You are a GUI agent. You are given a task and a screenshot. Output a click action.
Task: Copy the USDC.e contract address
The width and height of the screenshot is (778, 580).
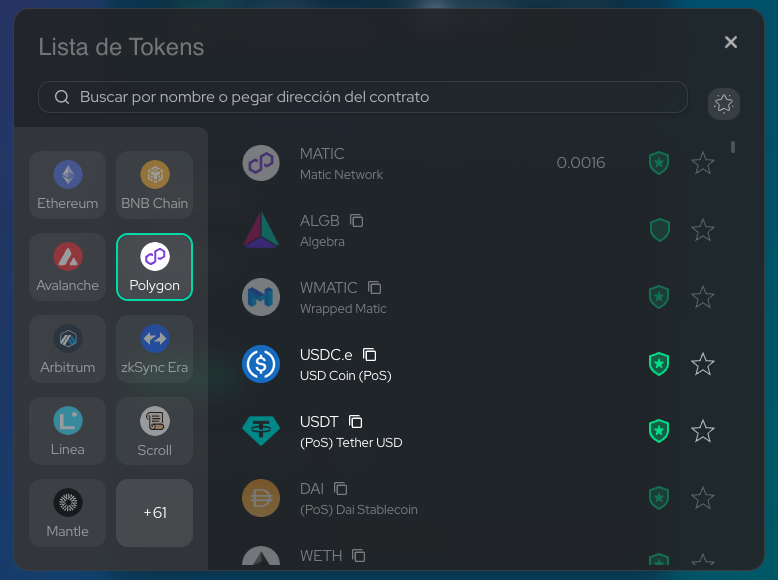369,355
